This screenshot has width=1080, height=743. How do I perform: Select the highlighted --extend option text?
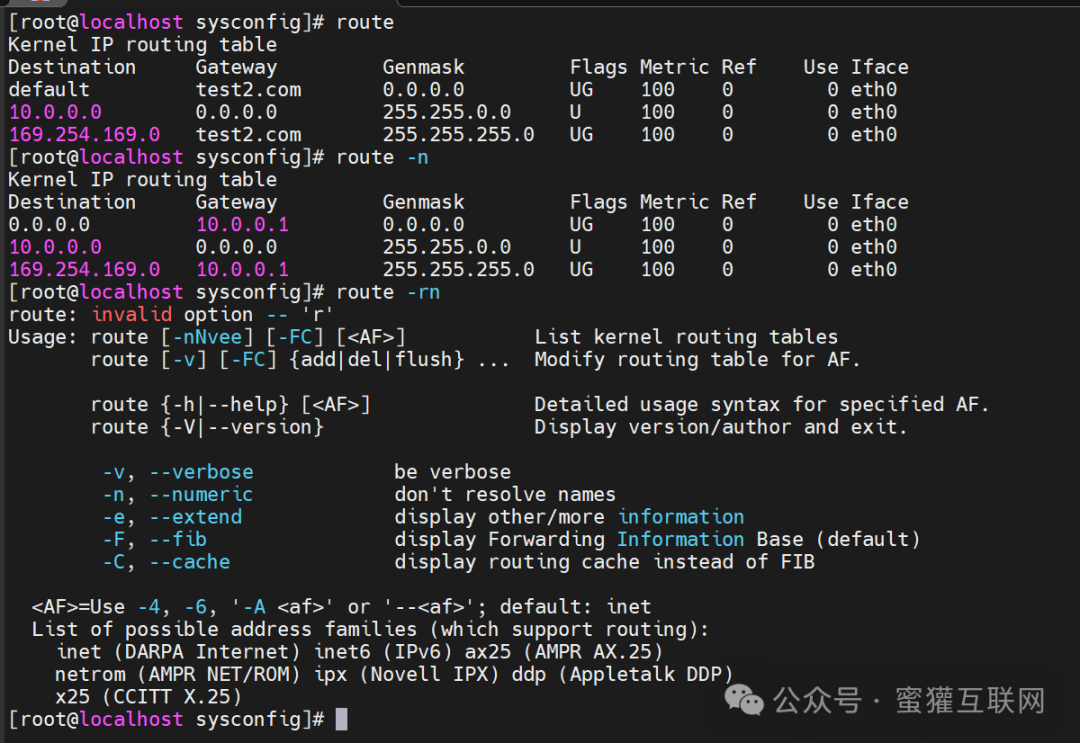pos(196,516)
